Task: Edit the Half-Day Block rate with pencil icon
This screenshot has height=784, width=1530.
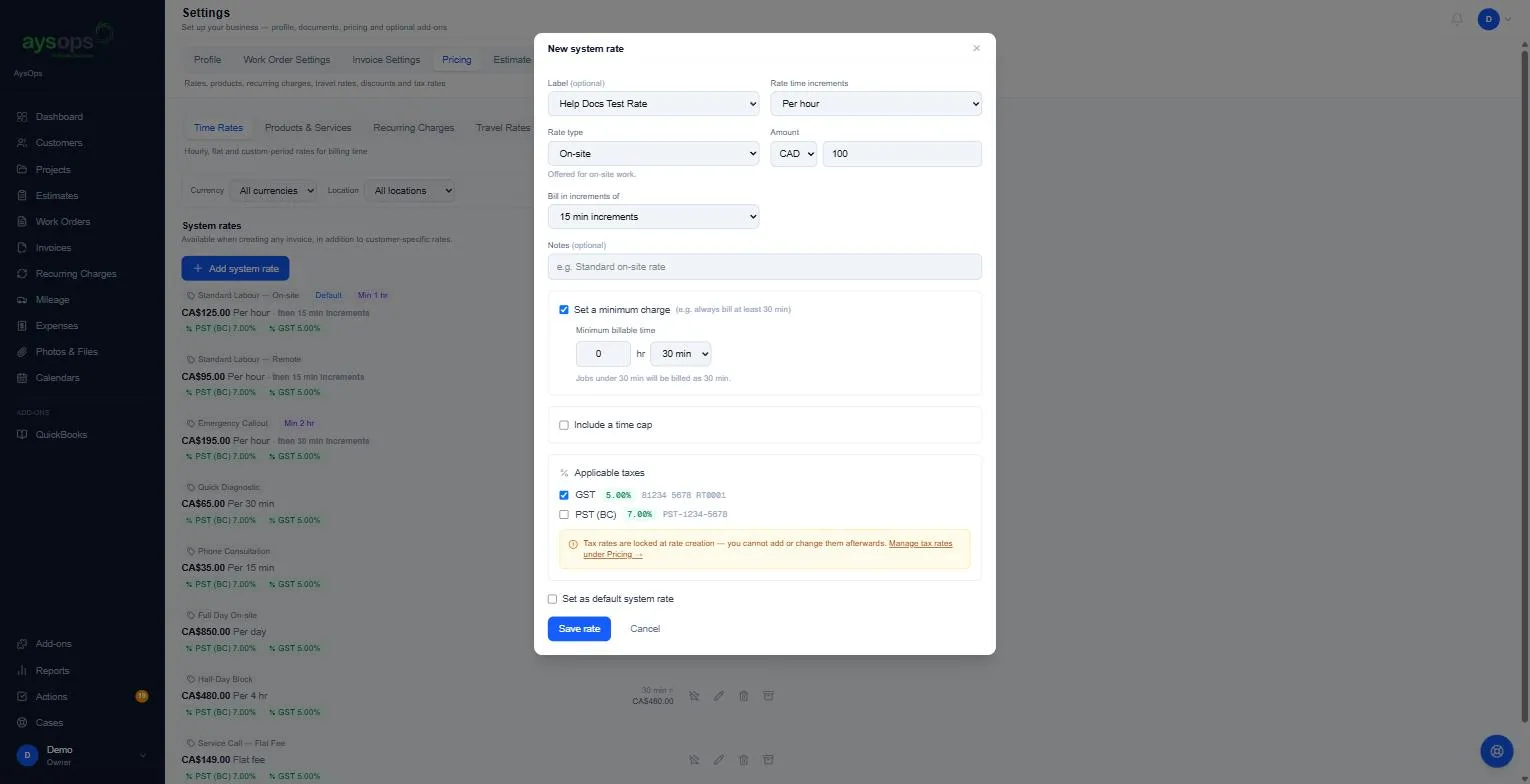Action: 718,696
